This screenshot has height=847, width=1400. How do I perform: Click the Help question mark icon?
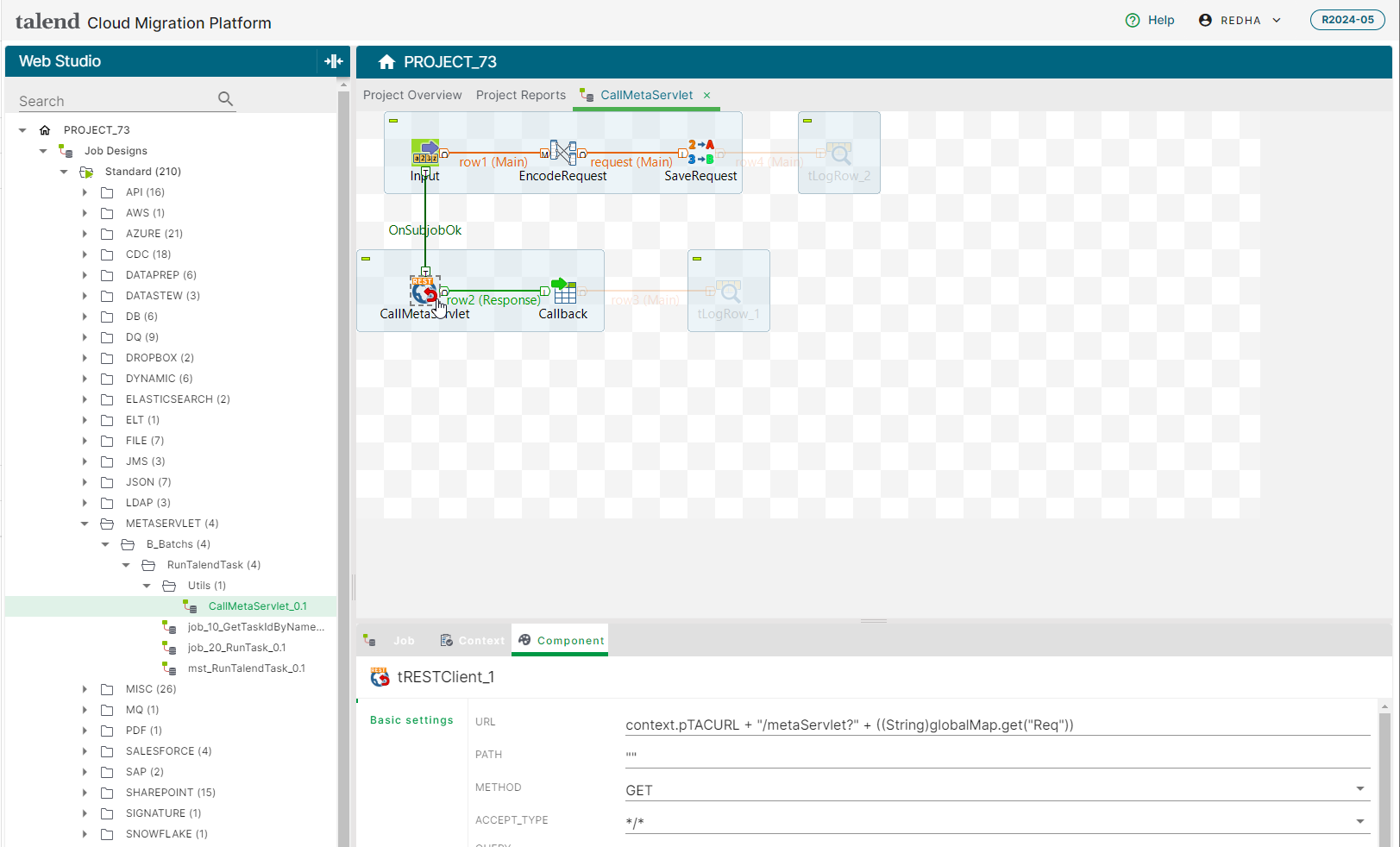click(x=1133, y=20)
